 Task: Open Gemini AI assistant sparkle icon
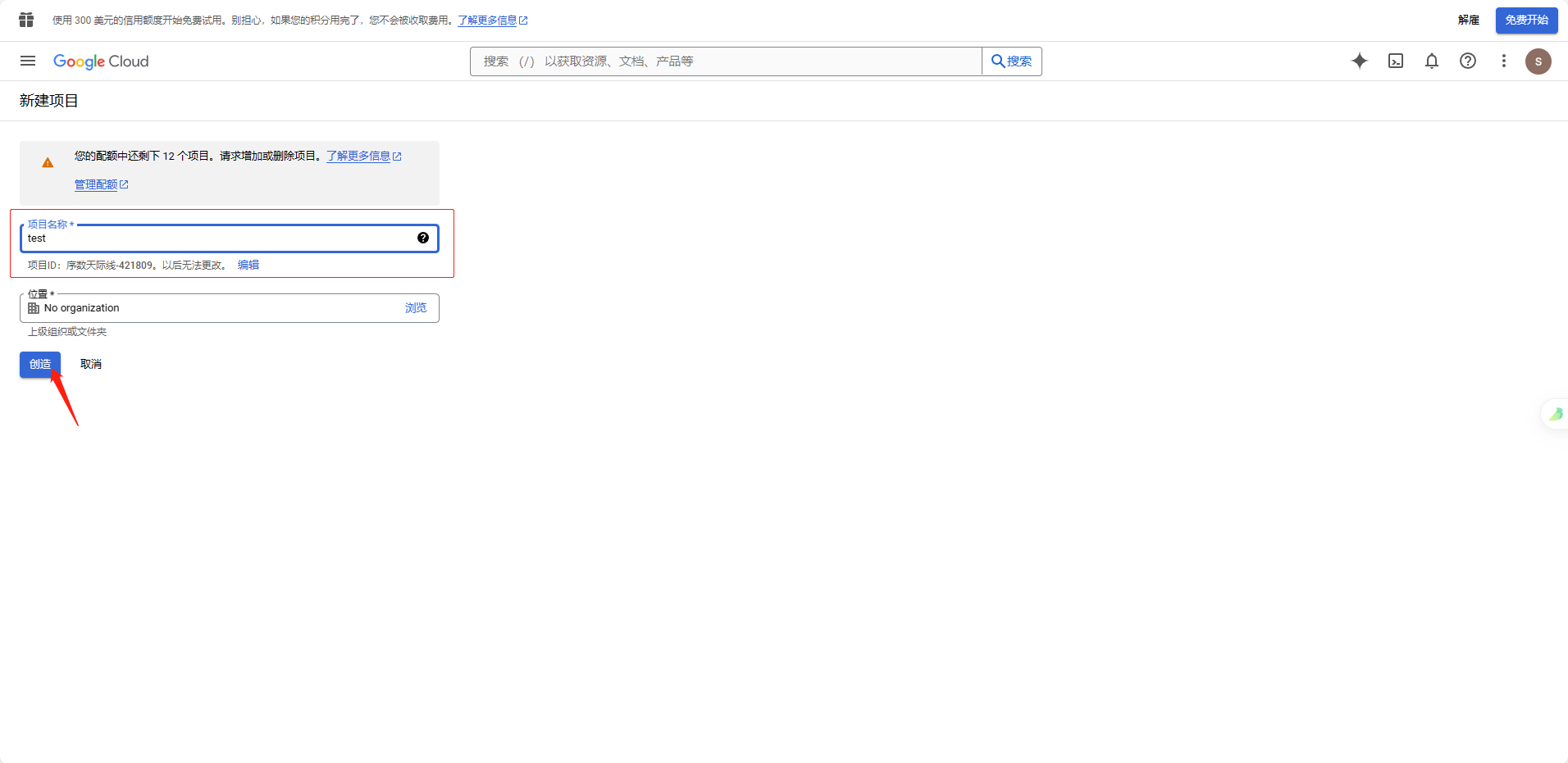click(1360, 61)
